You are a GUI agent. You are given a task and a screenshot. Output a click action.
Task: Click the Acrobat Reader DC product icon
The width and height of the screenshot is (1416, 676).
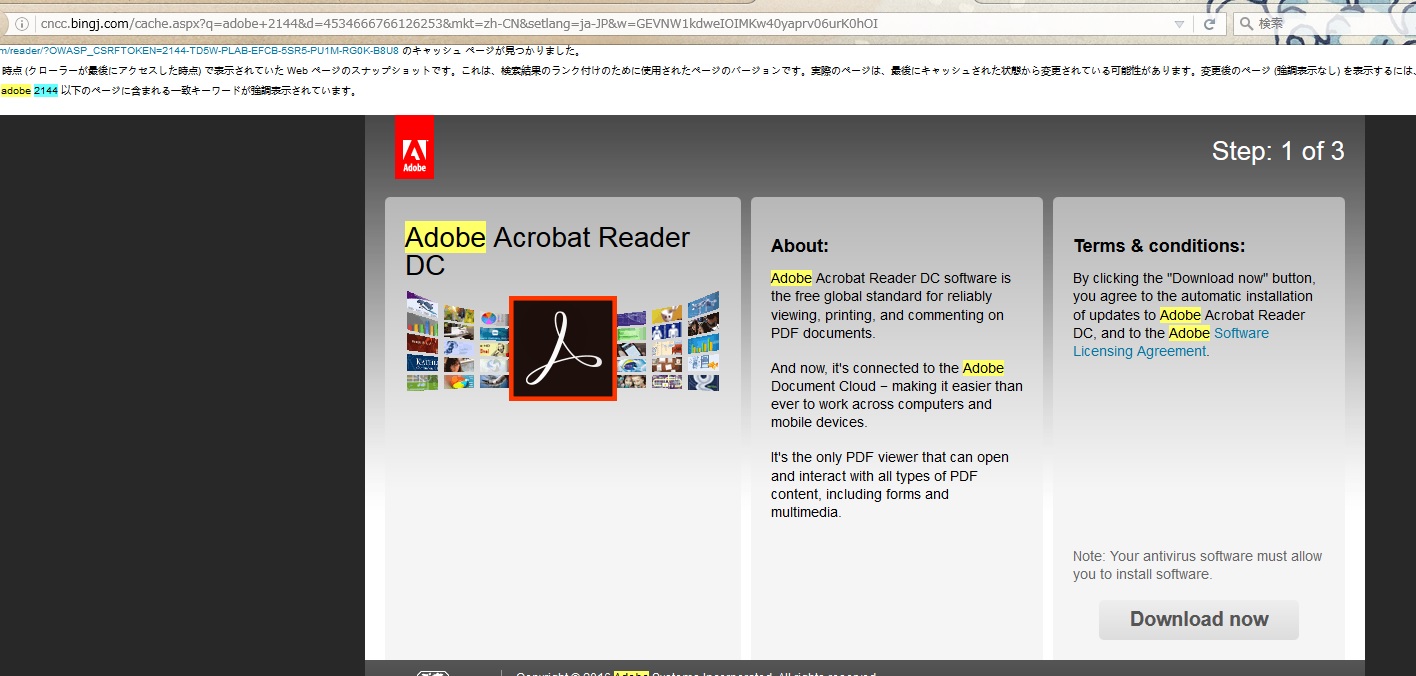coord(562,348)
